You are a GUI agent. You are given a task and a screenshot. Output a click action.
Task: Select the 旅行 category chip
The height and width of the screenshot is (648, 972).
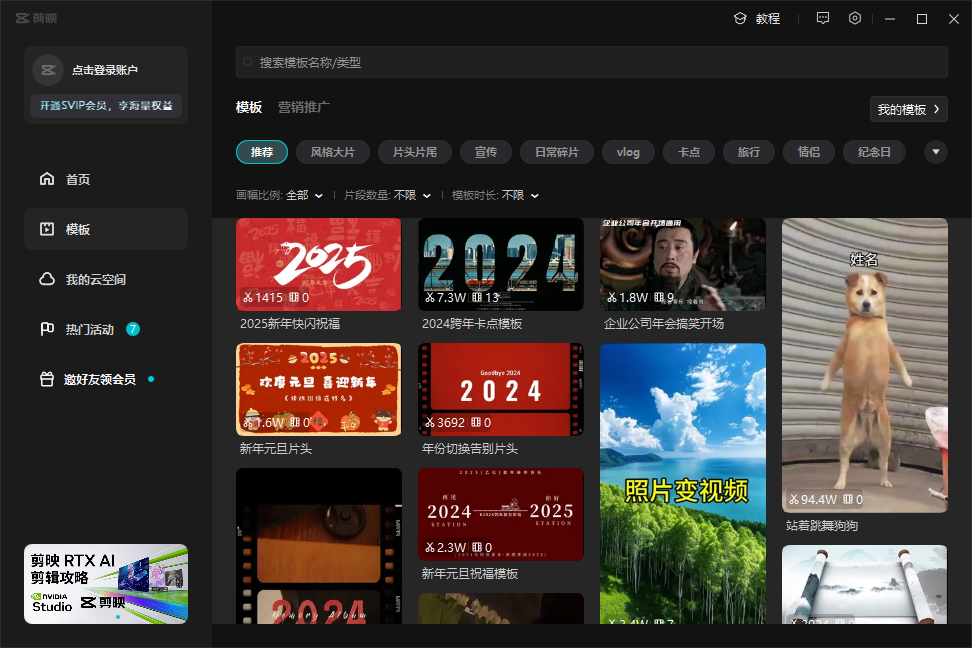coord(749,152)
